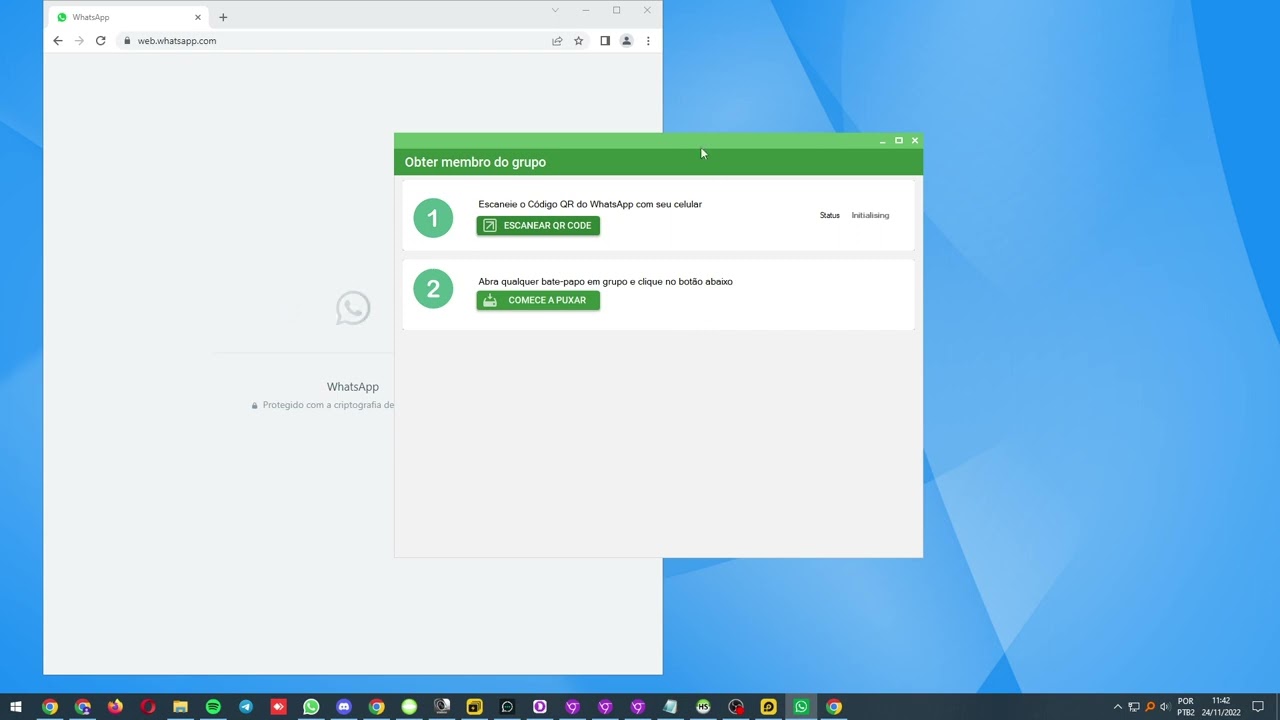Click the 'Obter membro do grupo' title
This screenshot has width=1280, height=720.
click(475, 162)
